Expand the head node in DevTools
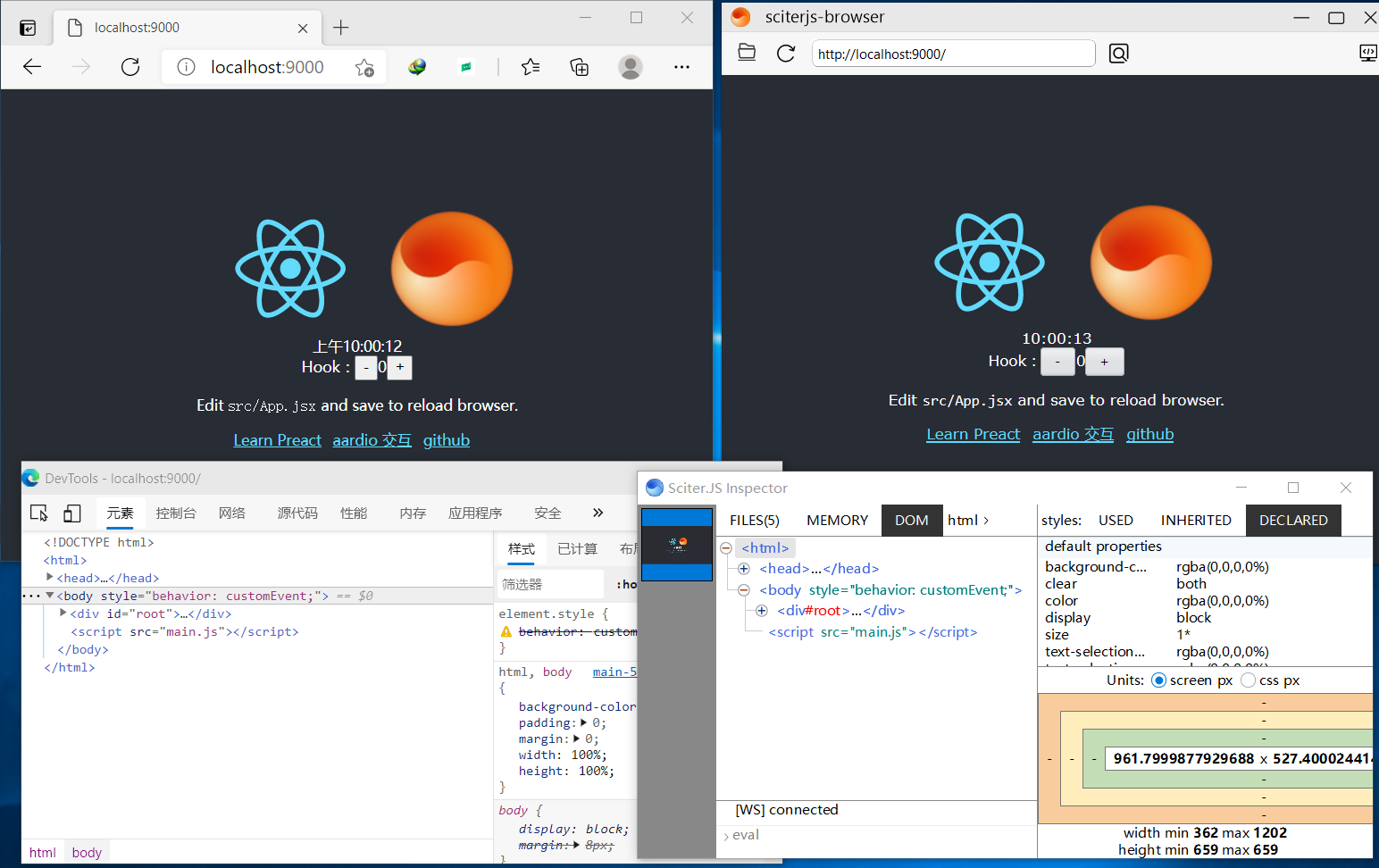 [50, 578]
